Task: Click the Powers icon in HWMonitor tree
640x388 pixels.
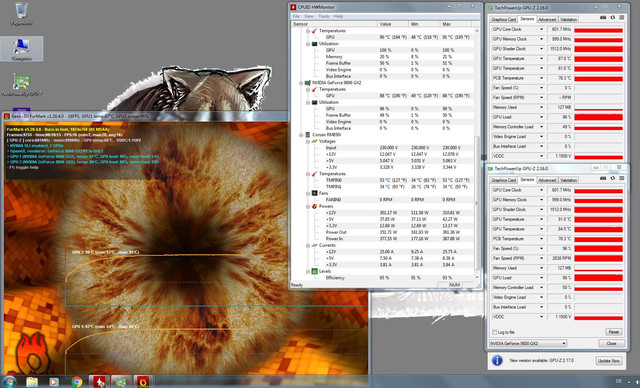Action: click(x=314, y=206)
